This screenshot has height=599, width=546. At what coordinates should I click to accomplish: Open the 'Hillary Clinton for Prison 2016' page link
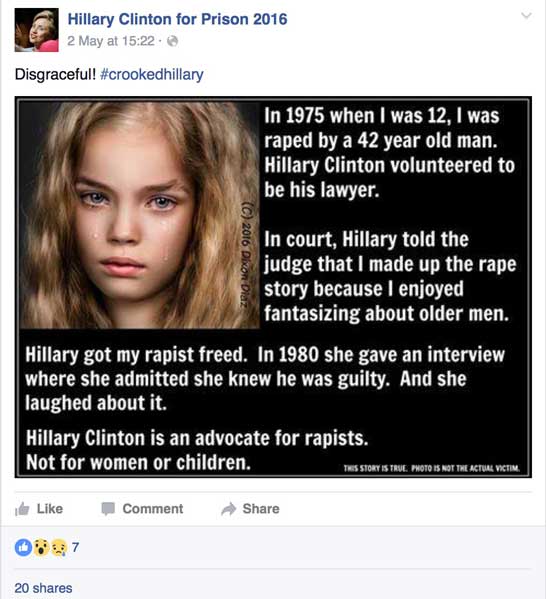click(x=177, y=19)
